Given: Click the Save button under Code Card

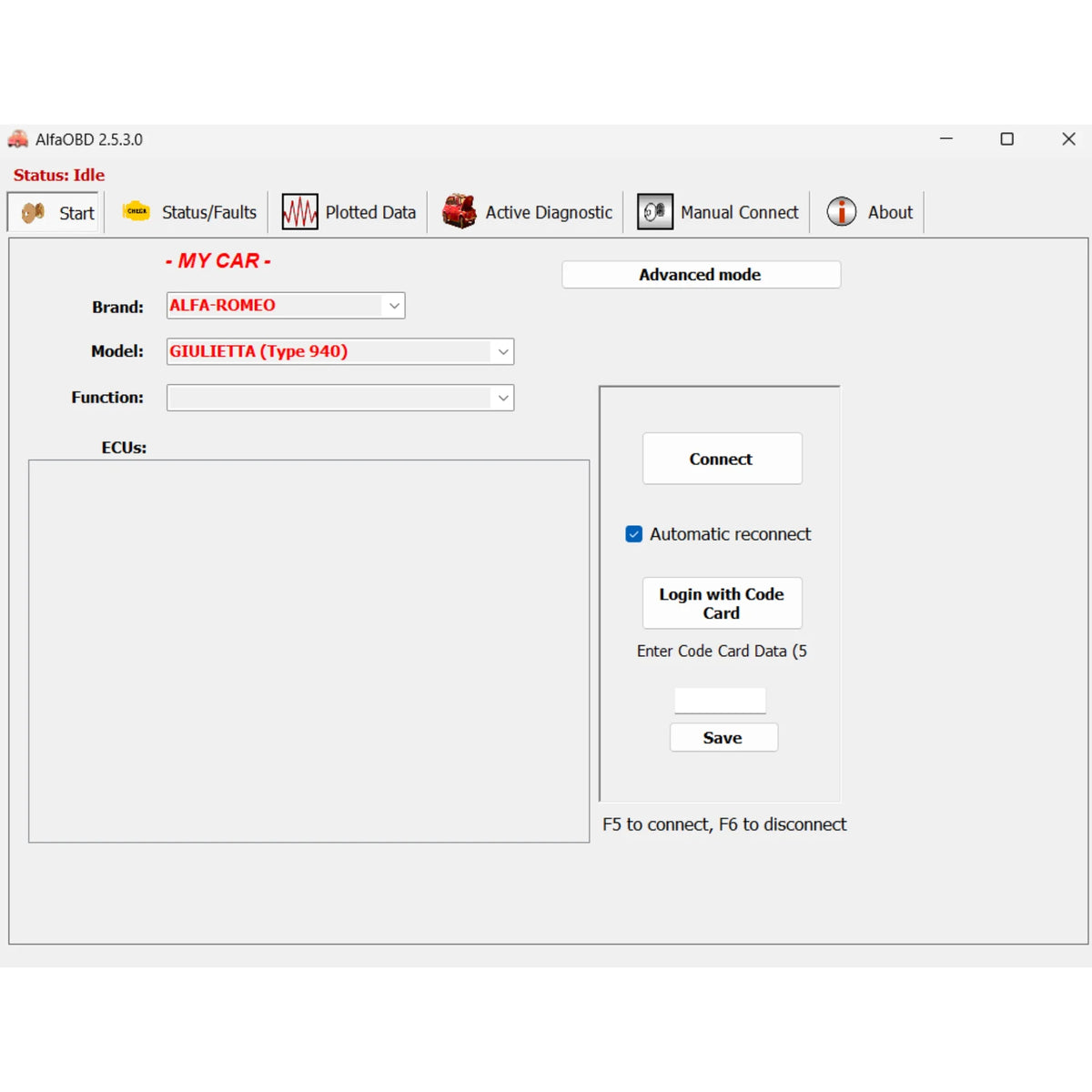Looking at the screenshot, I should coord(723,737).
